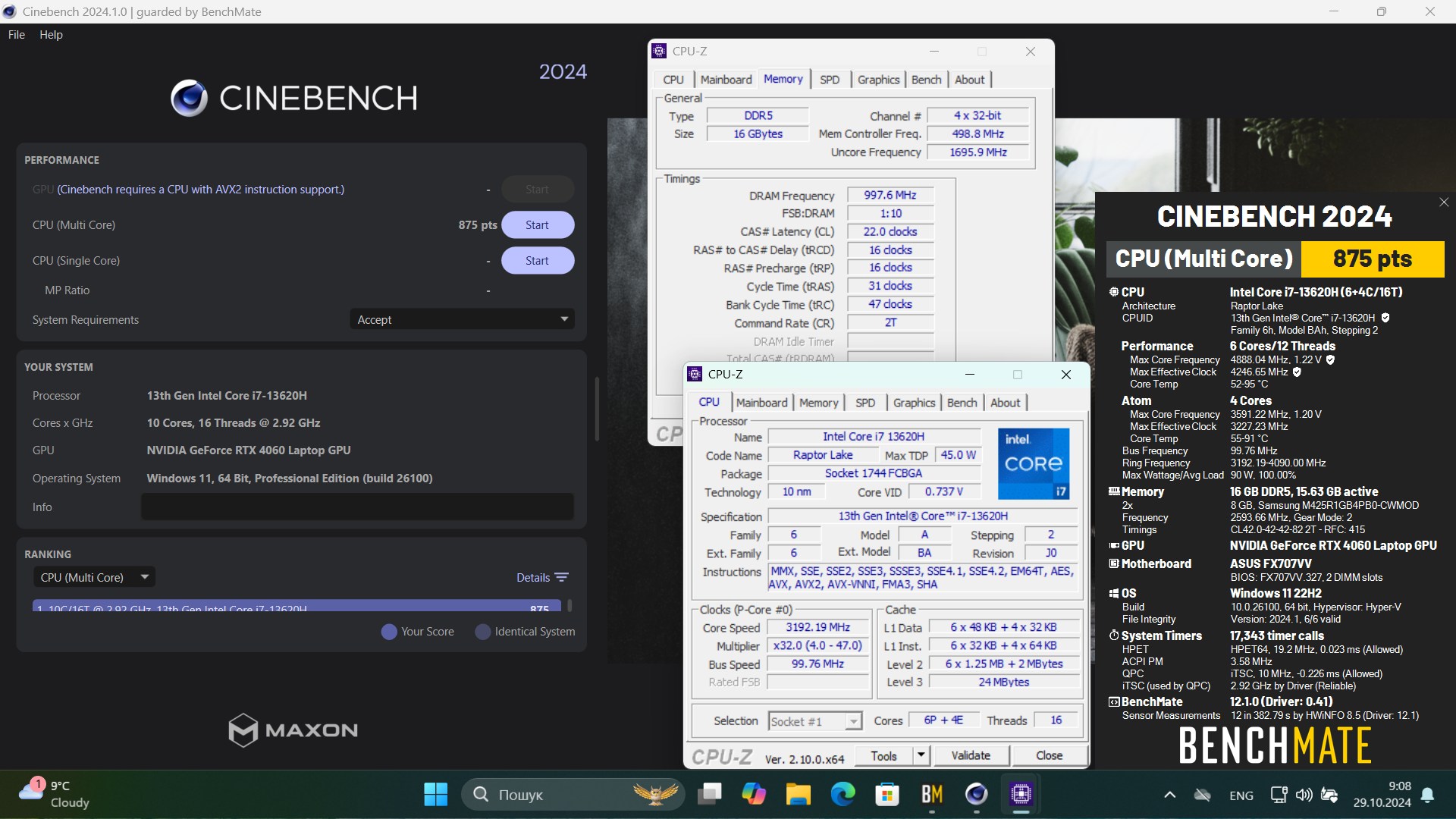Open the Socket #1 selection dropdown
This screenshot has height=819, width=1456.
[x=815, y=721]
